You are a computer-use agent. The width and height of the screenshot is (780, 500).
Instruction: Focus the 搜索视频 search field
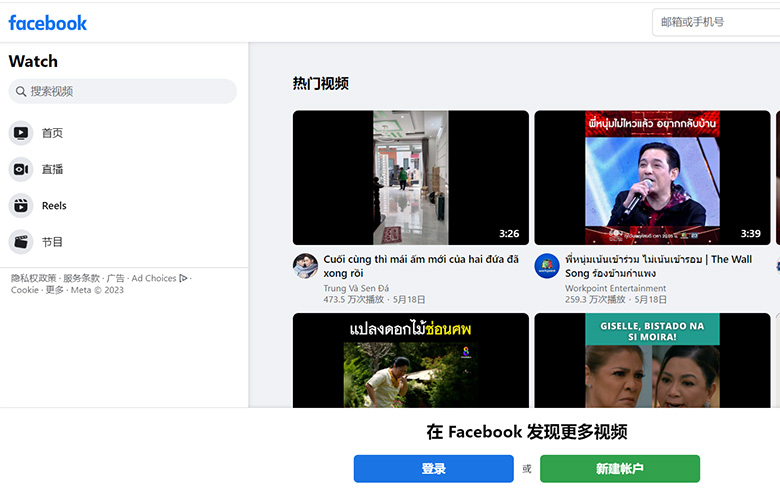pos(123,92)
